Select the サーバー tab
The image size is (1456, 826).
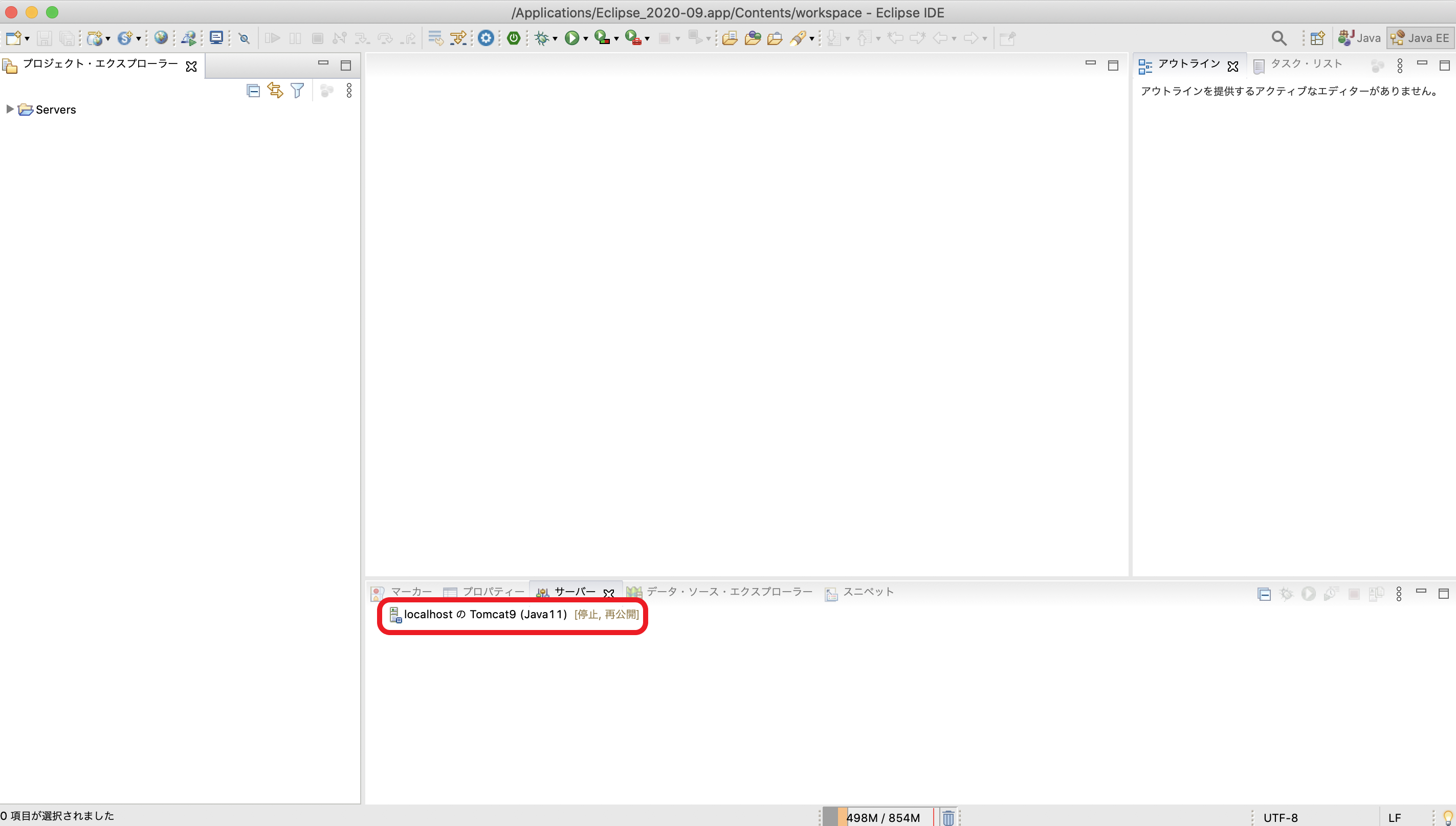click(x=575, y=592)
